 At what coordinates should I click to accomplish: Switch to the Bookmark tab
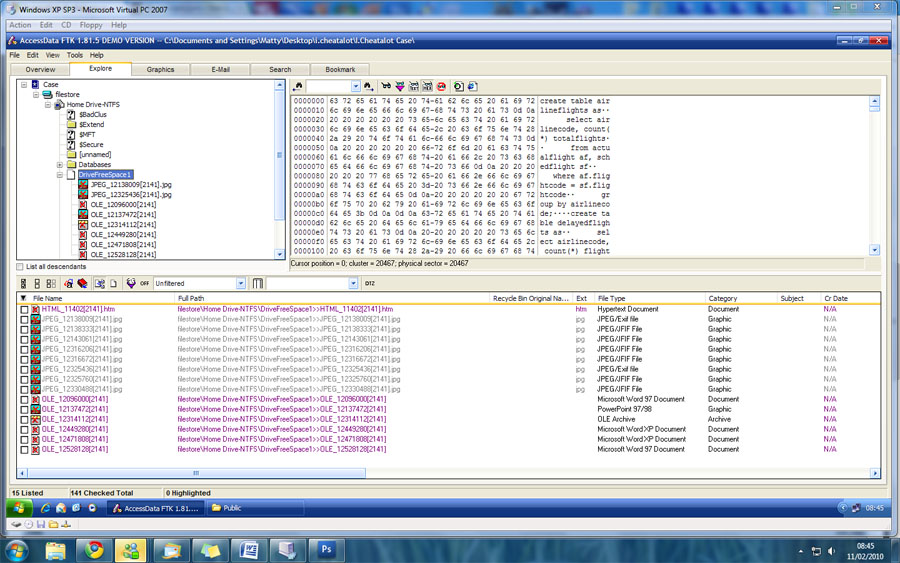[x=340, y=69]
